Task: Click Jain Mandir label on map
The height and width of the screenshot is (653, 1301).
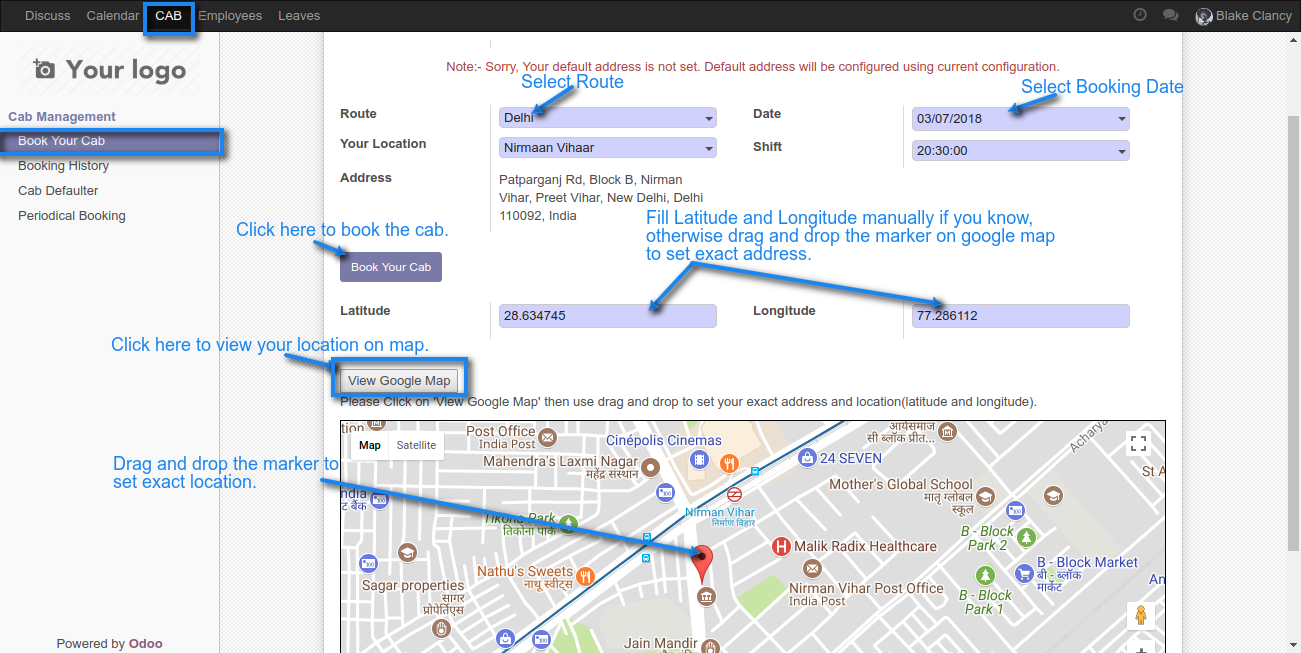Action: coord(659,644)
